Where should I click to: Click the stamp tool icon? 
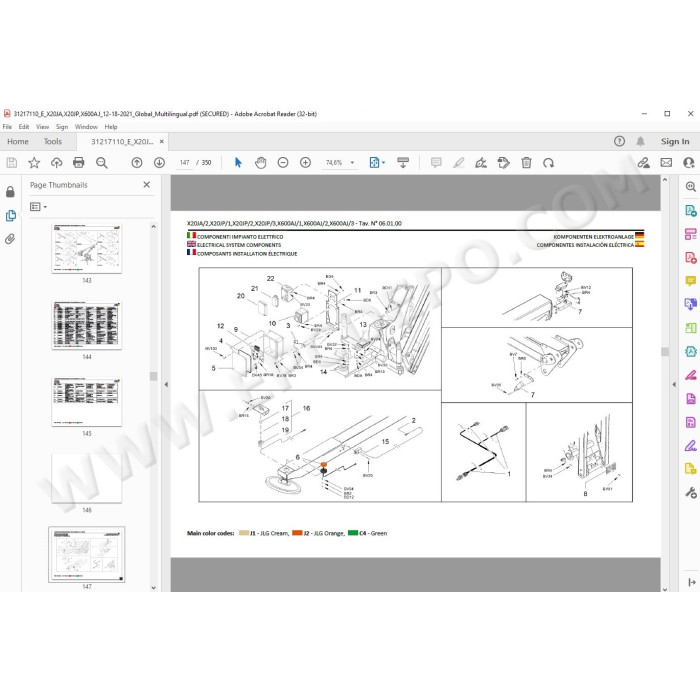(504, 163)
